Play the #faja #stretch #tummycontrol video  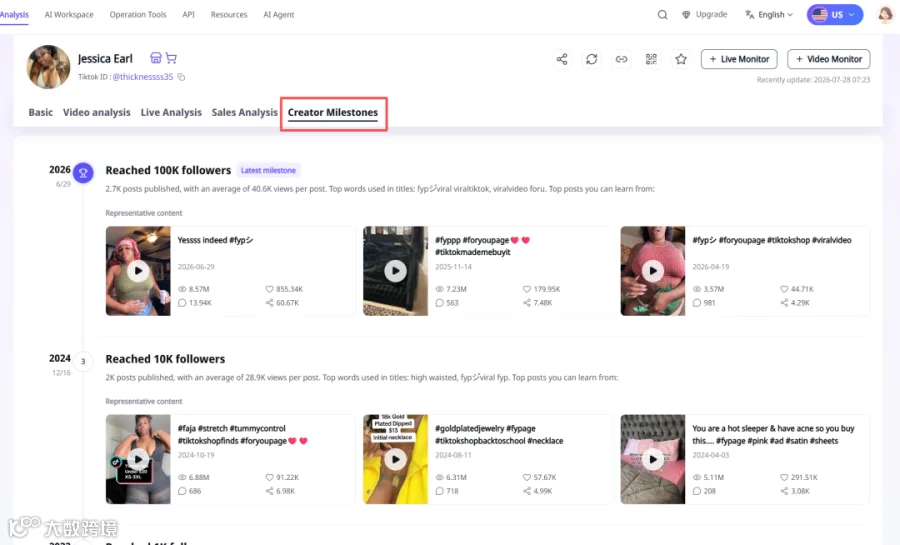(x=138, y=459)
